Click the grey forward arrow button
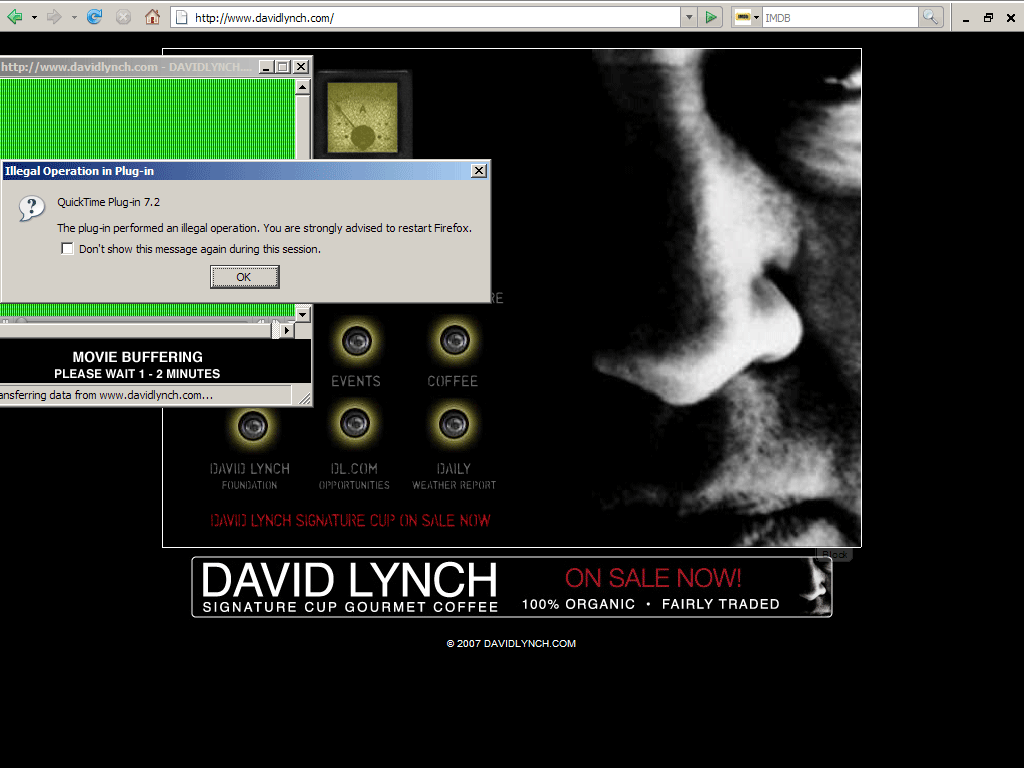1024x768 pixels. click(54, 17)
